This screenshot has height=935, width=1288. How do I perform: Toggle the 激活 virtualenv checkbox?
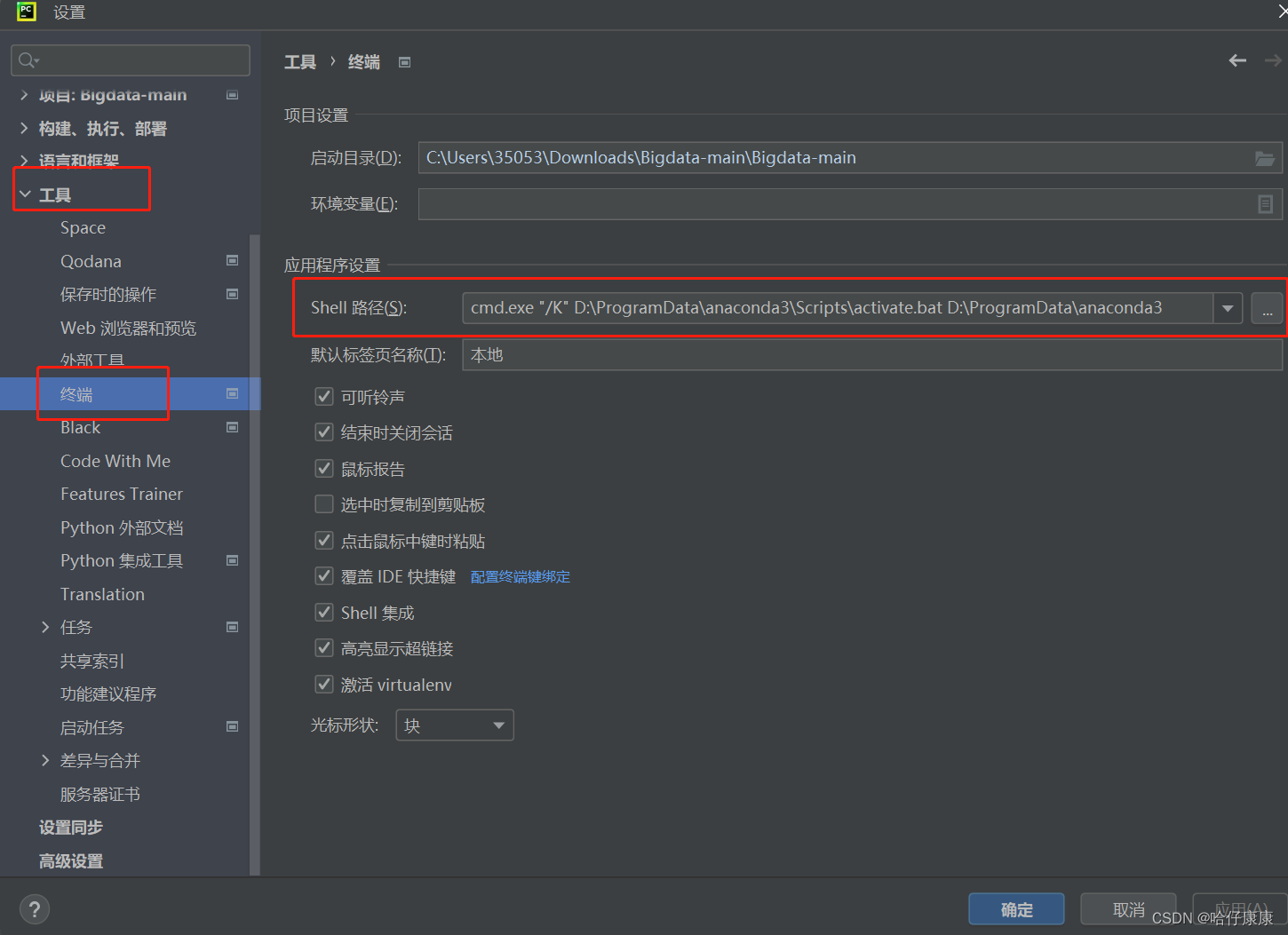click(324, 684)
